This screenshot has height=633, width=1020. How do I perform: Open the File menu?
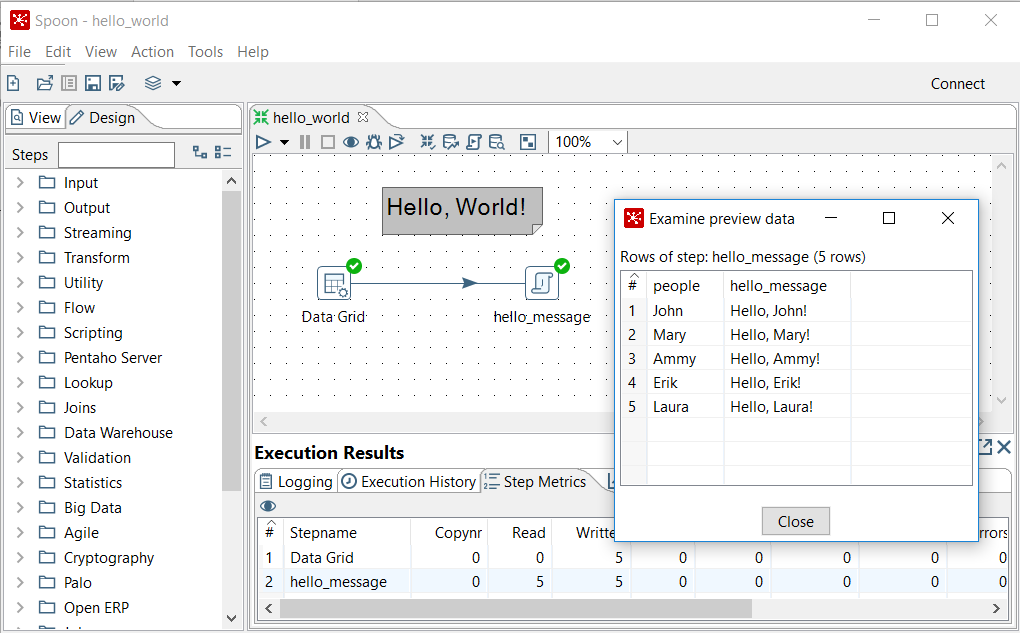19,51
